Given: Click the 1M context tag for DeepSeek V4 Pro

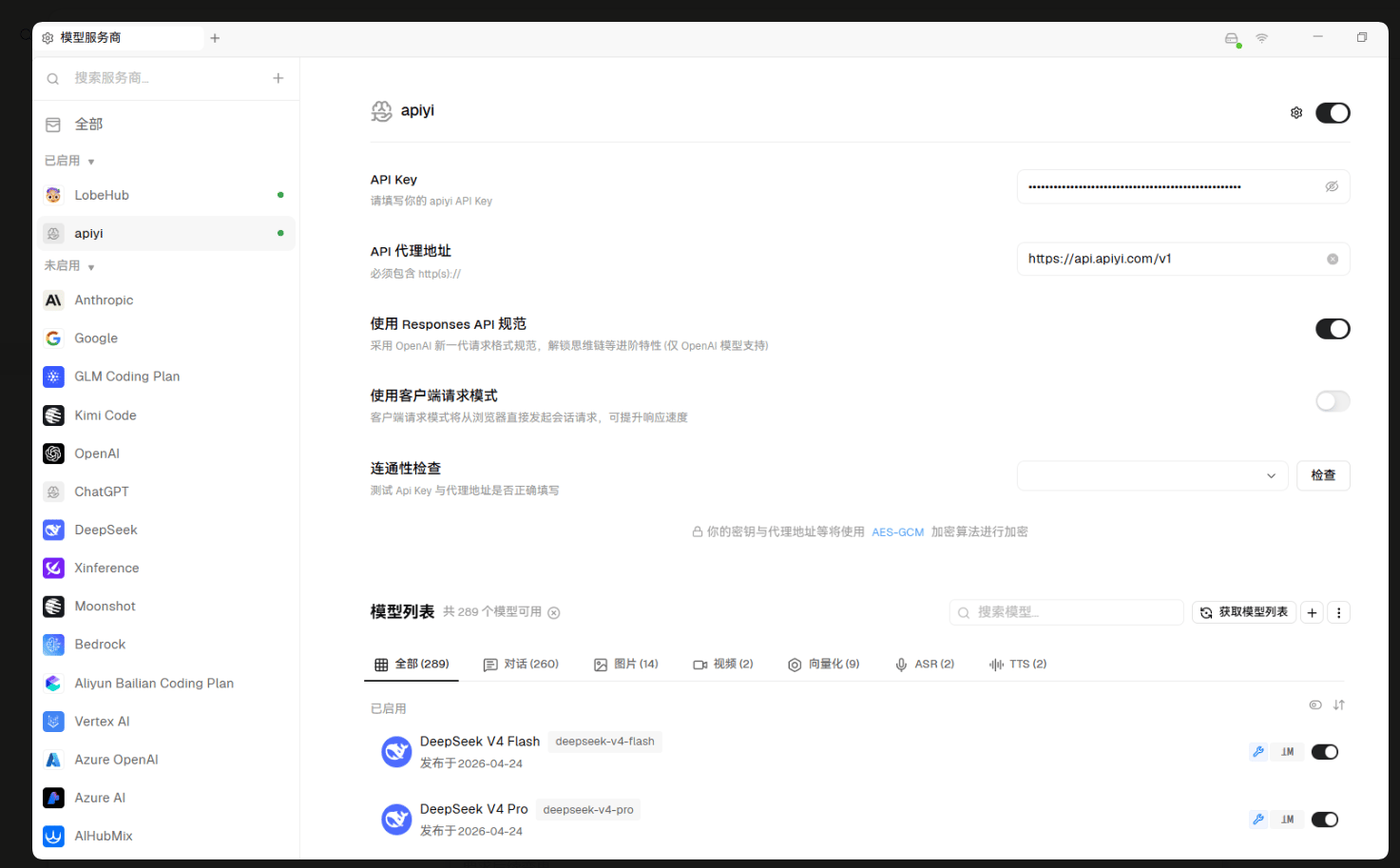Looking at the screenshot, I should click(1288, 820).
